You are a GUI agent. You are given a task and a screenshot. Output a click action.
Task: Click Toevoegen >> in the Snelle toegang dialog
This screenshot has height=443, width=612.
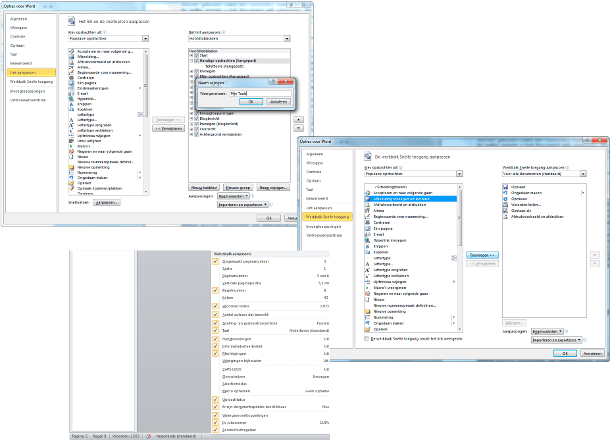pyautogui.click(x=482, y=255)
